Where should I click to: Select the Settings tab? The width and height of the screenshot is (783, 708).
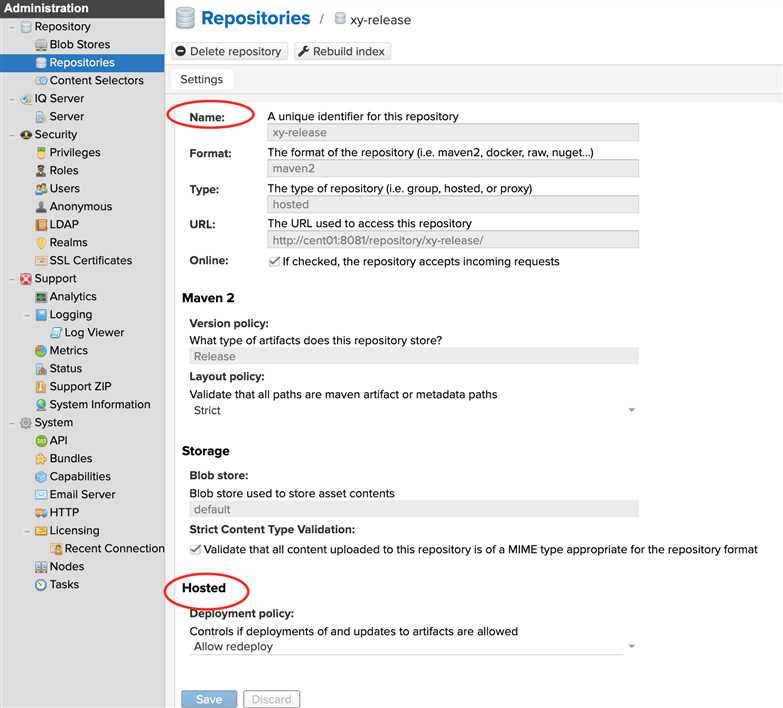pos(201,79)
